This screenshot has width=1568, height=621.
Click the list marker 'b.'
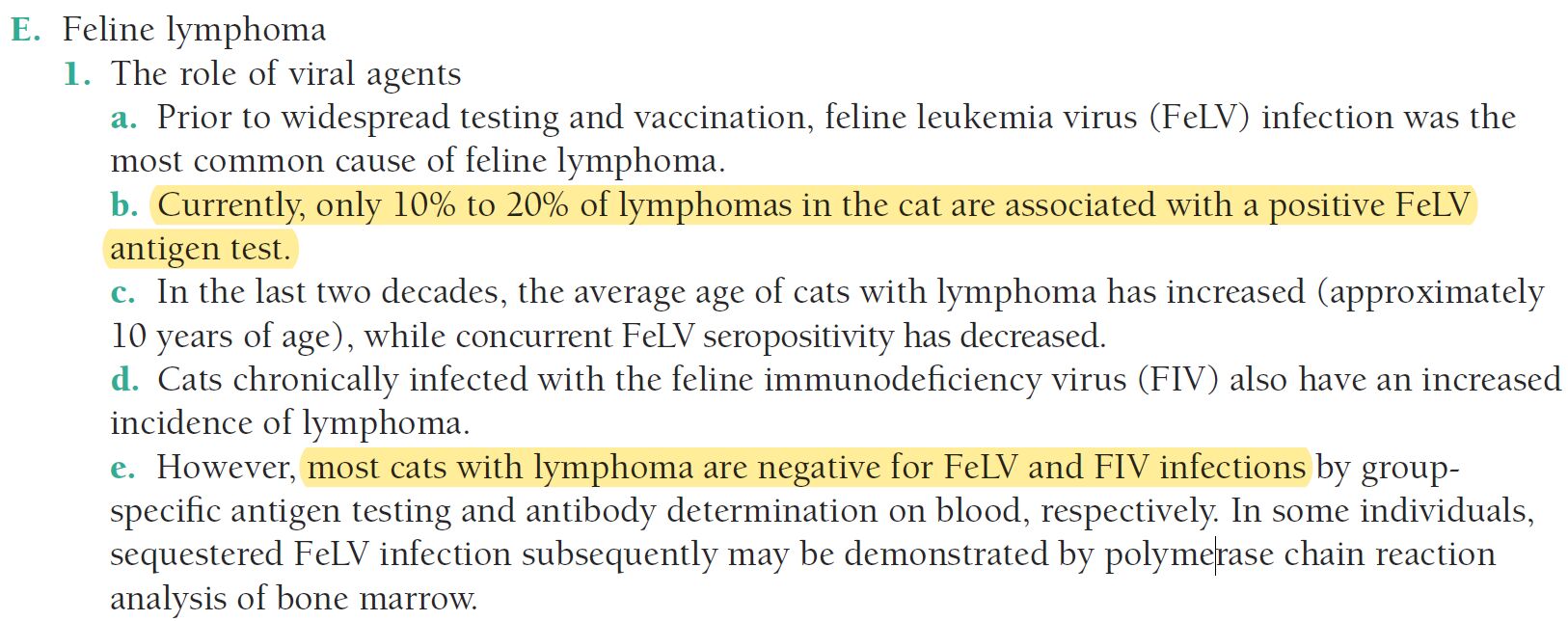pos(124,205)
